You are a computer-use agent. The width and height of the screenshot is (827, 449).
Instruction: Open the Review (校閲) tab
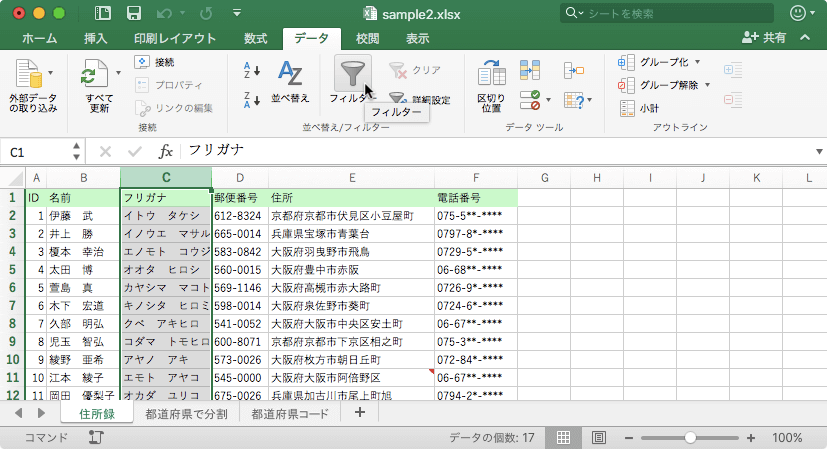(x=367, y=39)
